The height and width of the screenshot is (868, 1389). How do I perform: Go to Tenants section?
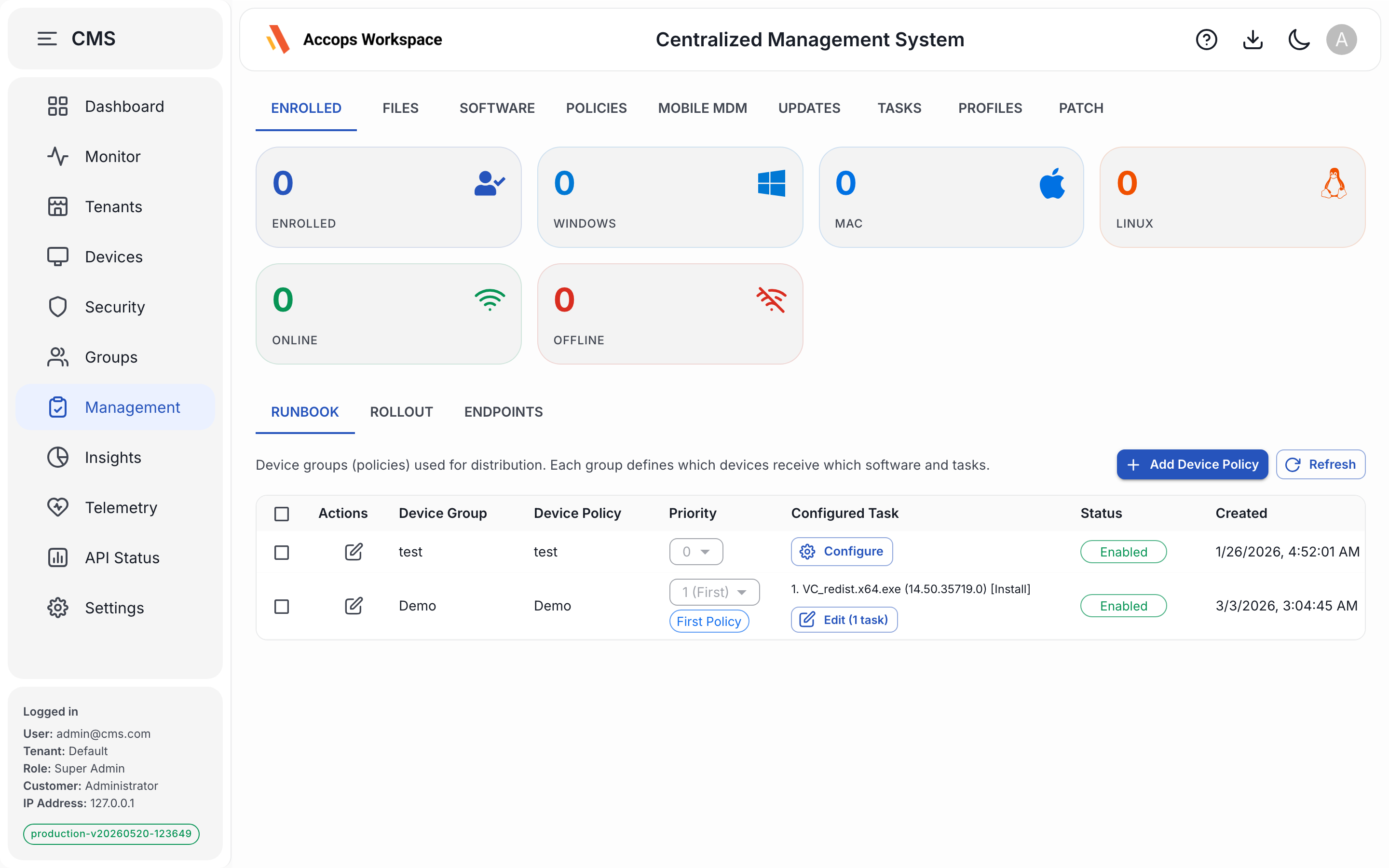click(115, 207)
